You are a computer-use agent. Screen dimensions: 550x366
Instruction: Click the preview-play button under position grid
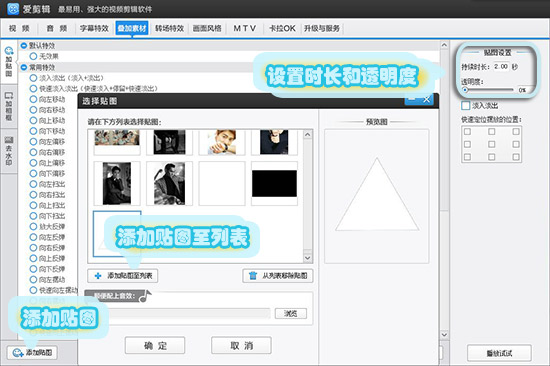tap(499, 353)
